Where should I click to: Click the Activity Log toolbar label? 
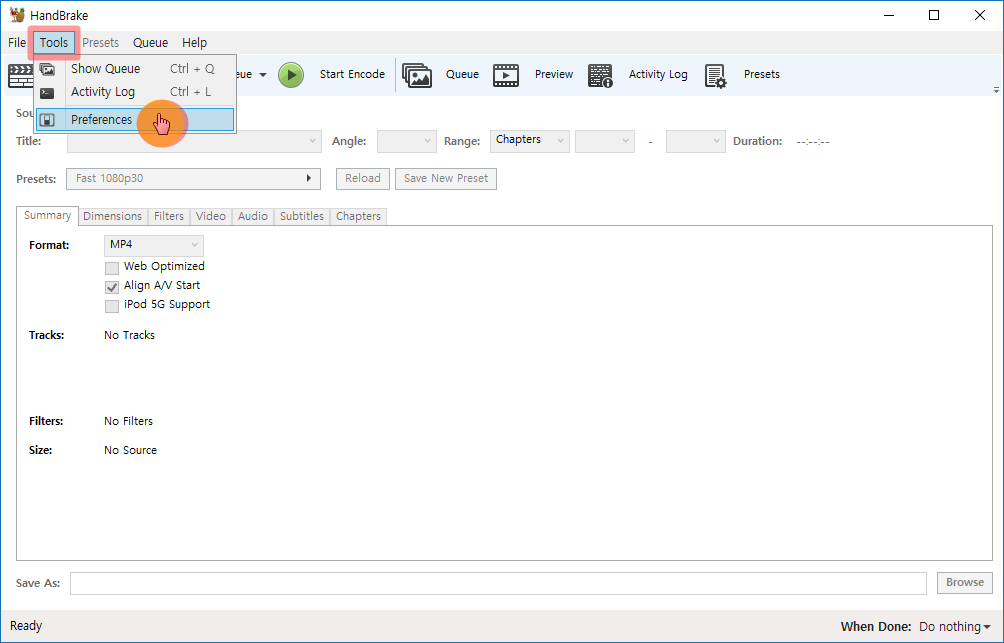658,74
